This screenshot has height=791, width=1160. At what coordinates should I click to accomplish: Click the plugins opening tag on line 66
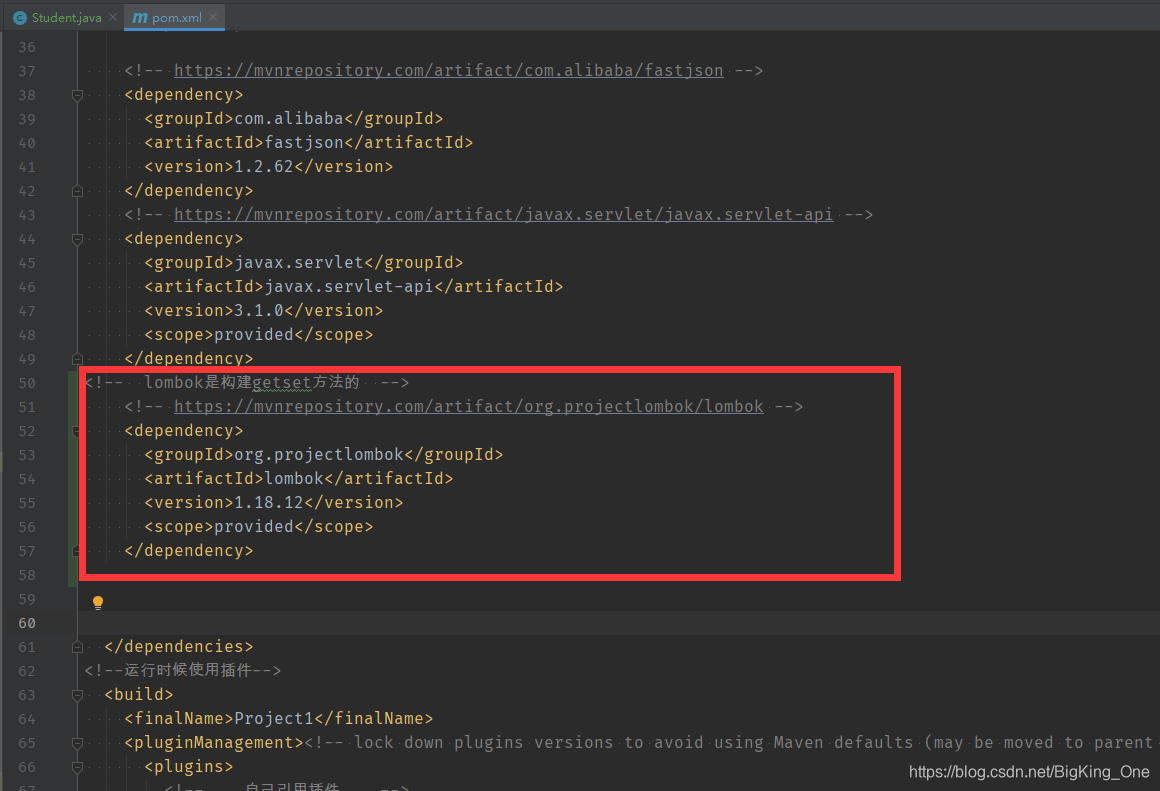(189, 767)
